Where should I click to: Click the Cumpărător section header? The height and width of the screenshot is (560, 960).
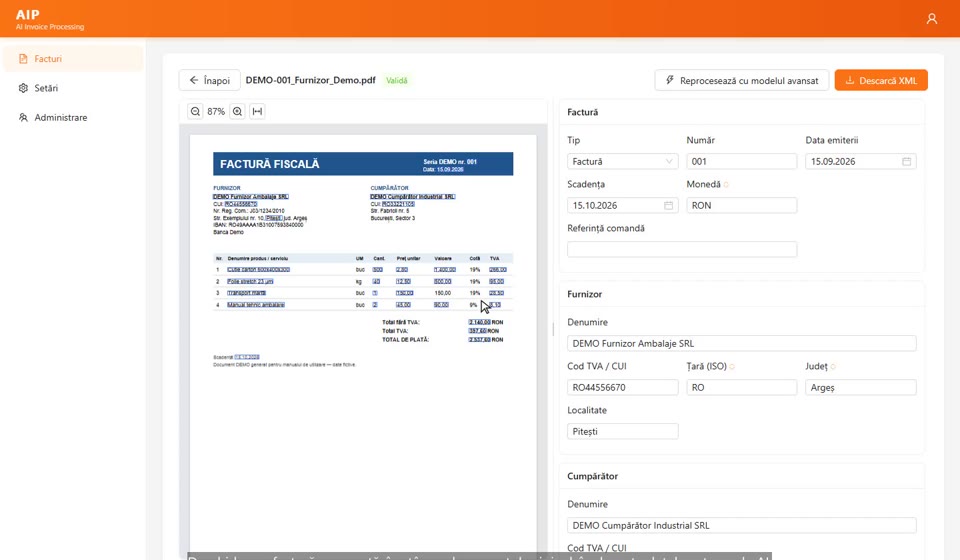point(592,476)
